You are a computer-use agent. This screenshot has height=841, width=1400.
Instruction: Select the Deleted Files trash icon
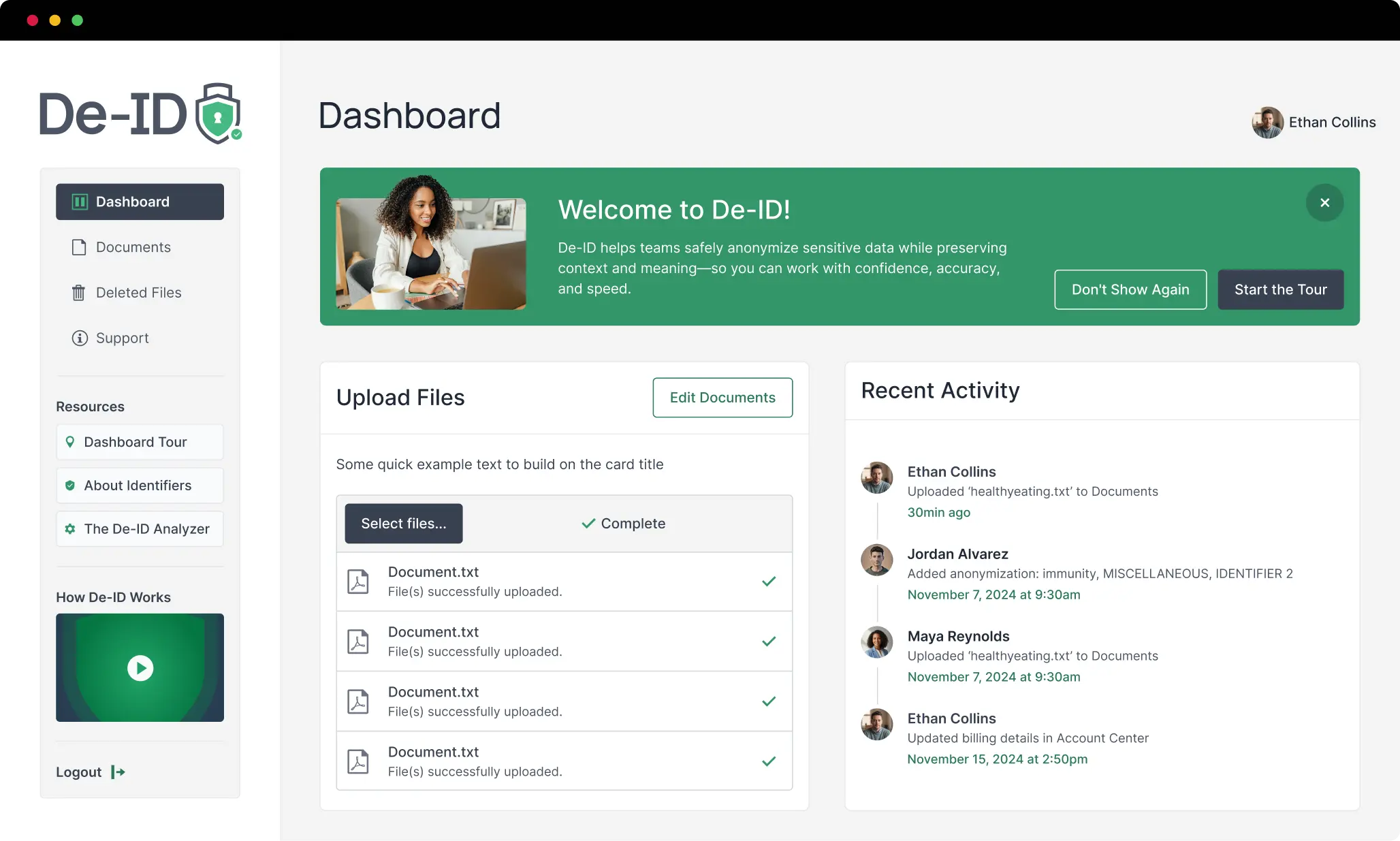tap(79, 292)
